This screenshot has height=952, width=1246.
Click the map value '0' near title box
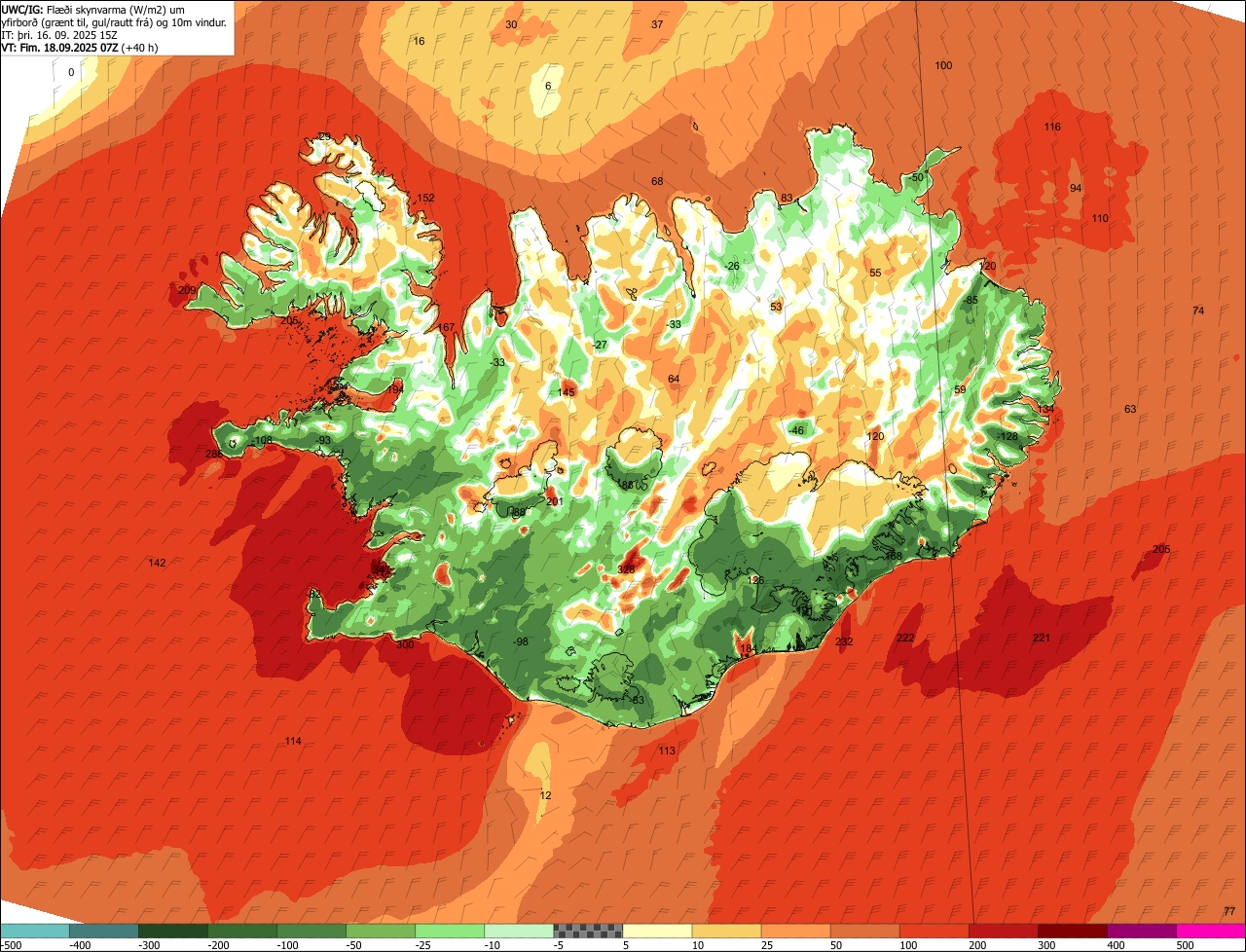[x=71, y=72]
